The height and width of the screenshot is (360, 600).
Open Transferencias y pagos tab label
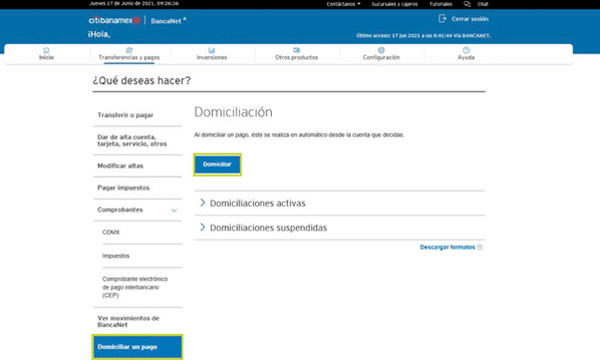click(x=129, y=57)
